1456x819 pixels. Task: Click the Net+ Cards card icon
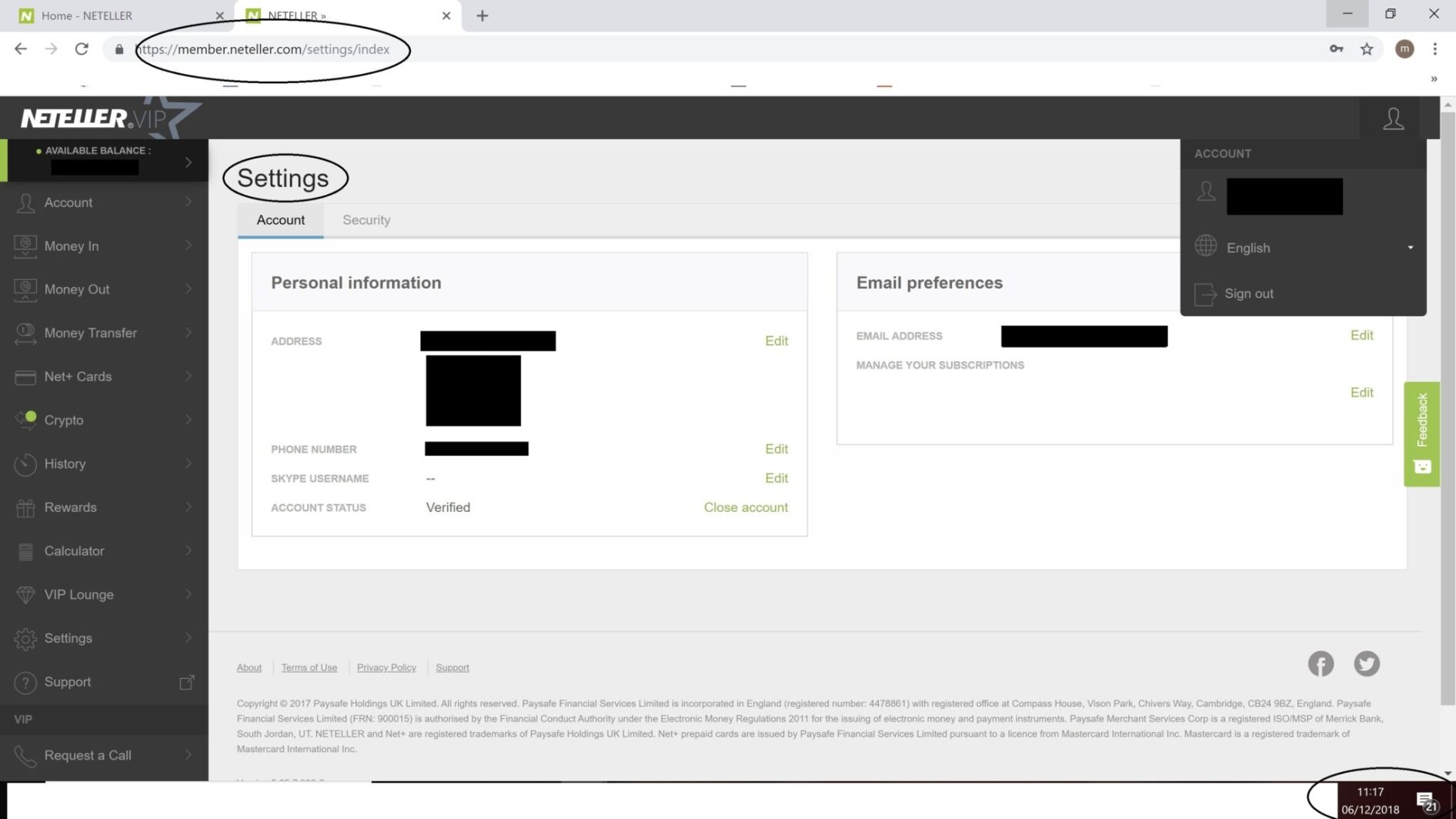tap(25, 377)
